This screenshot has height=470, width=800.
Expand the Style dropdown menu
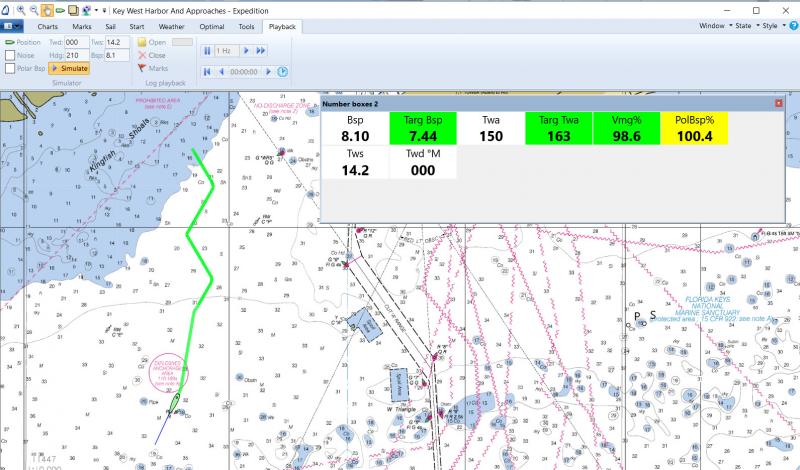(x=773, y=24)
